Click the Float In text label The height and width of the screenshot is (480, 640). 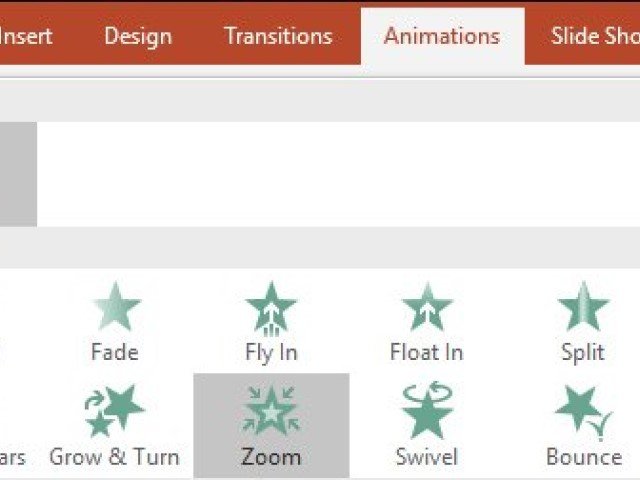pyautogui.click(x=427, y=352)
